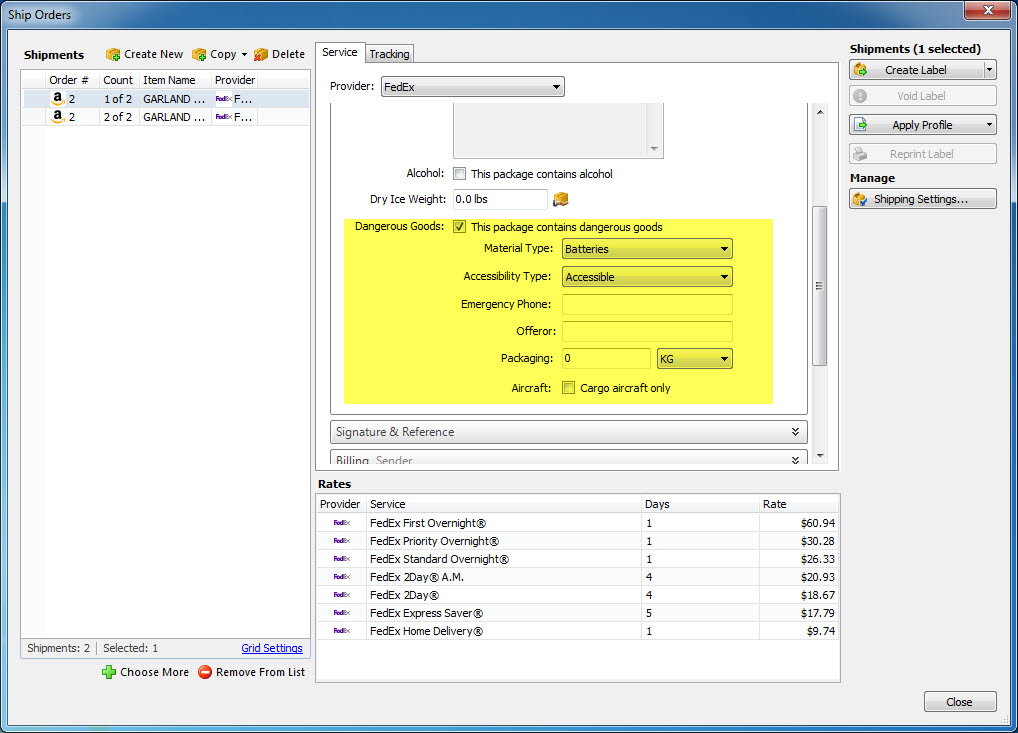The height and width of the screenshot is (733, 1018).
Task: Switch to the Tracking tab
Action: [389, 54]
